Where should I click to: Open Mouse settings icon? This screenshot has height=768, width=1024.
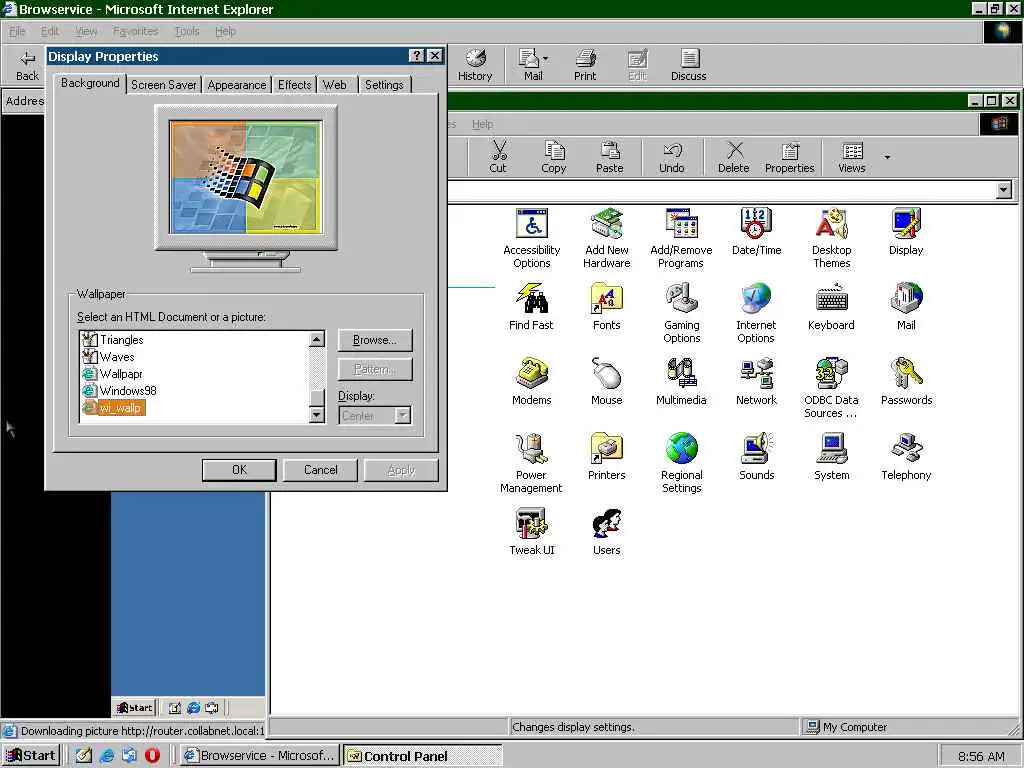pyautogui.click(x=607, y=381)
